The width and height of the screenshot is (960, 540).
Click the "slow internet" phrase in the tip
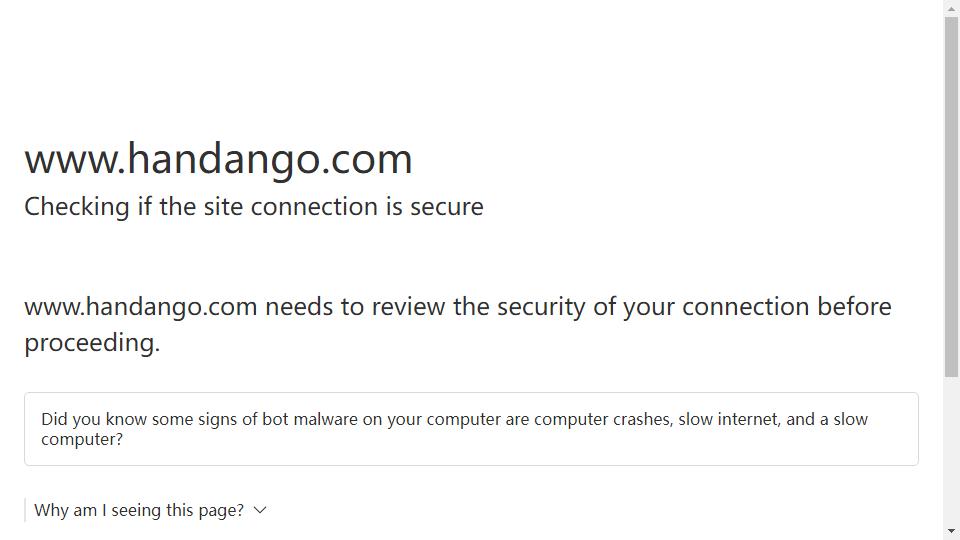pos(728,419)
